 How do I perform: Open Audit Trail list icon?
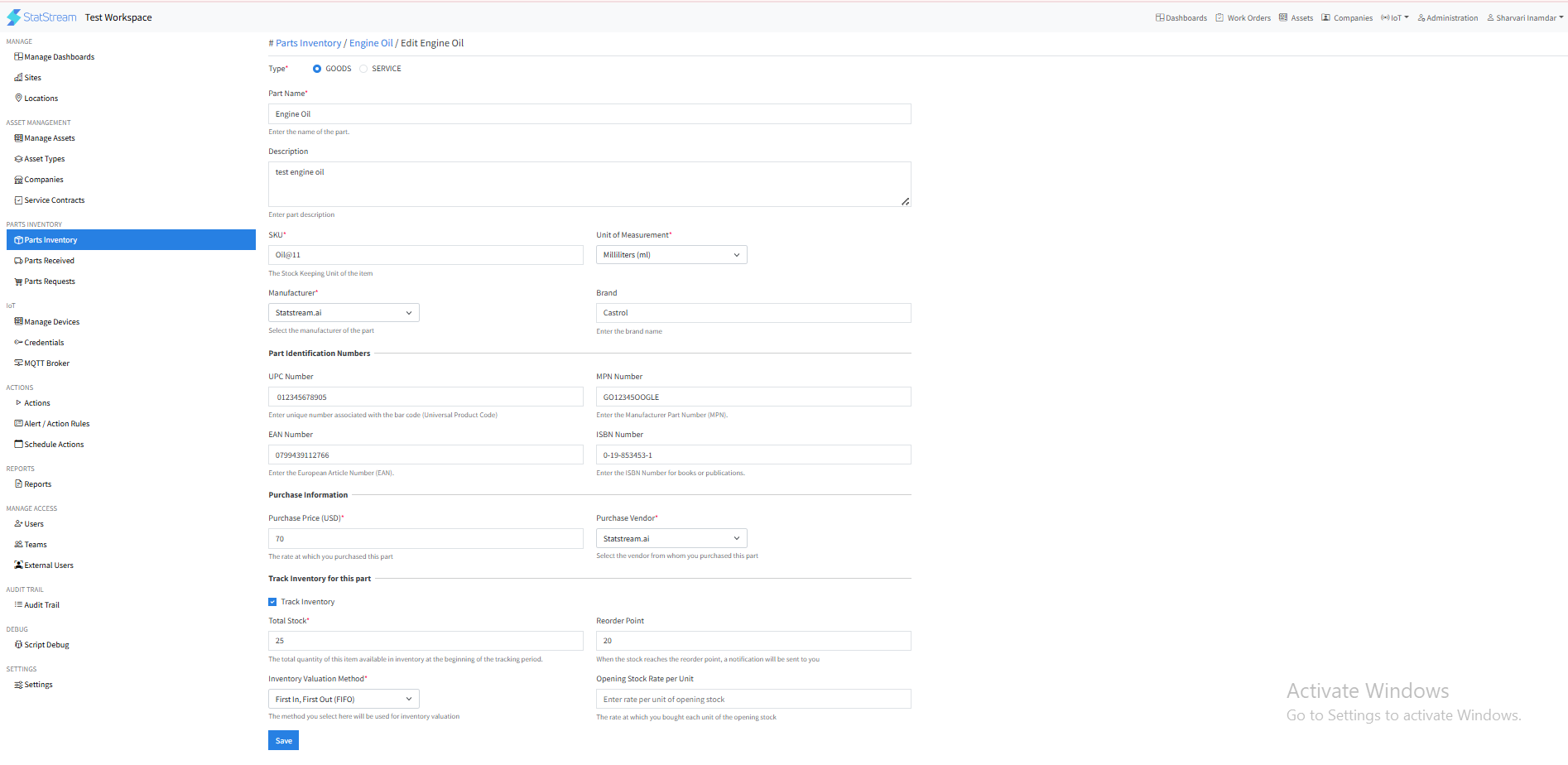[x=18, y=604]
